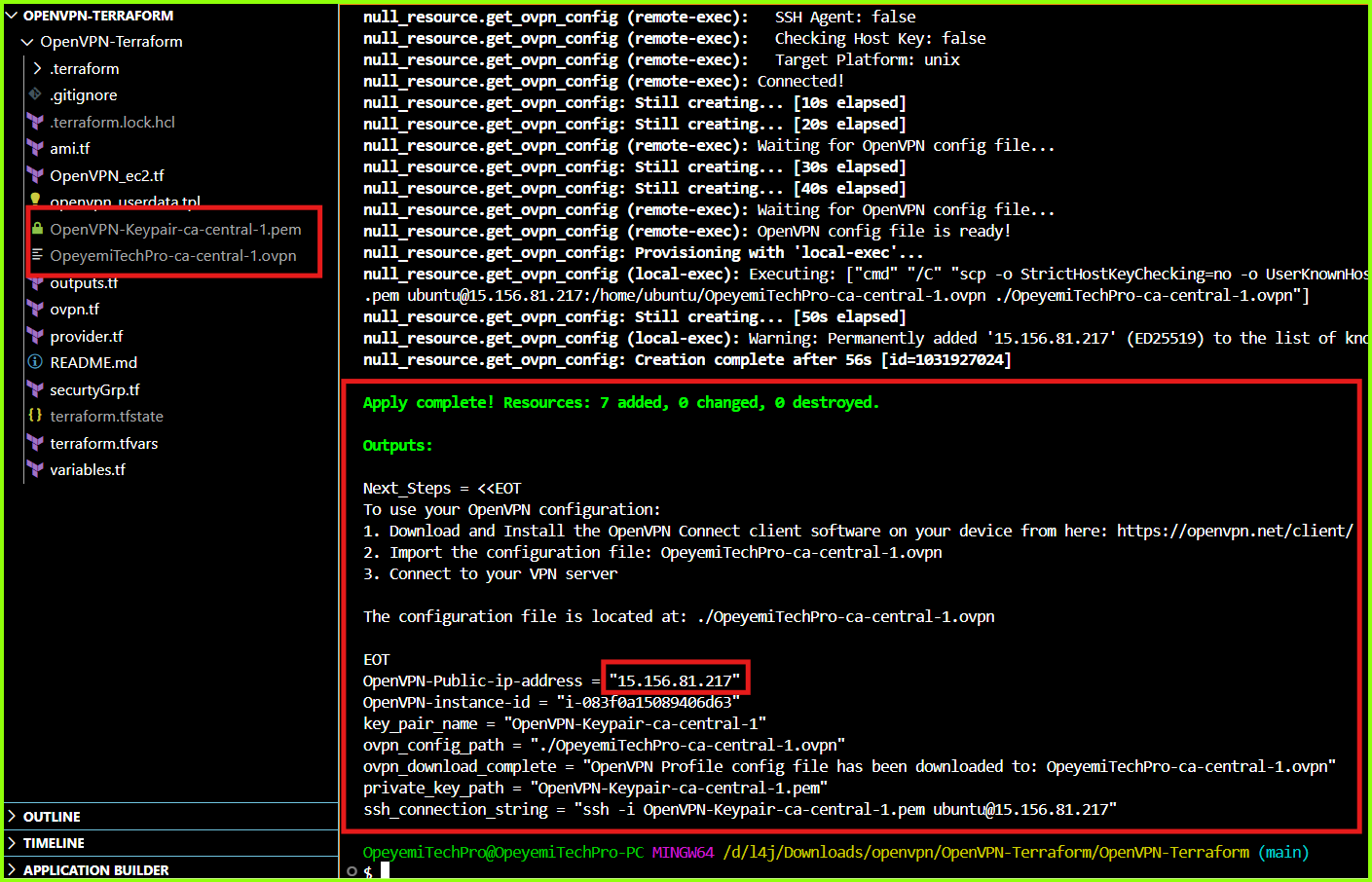Open the ovpn.tf file
1372x882 pixels.
pos(75,310)
